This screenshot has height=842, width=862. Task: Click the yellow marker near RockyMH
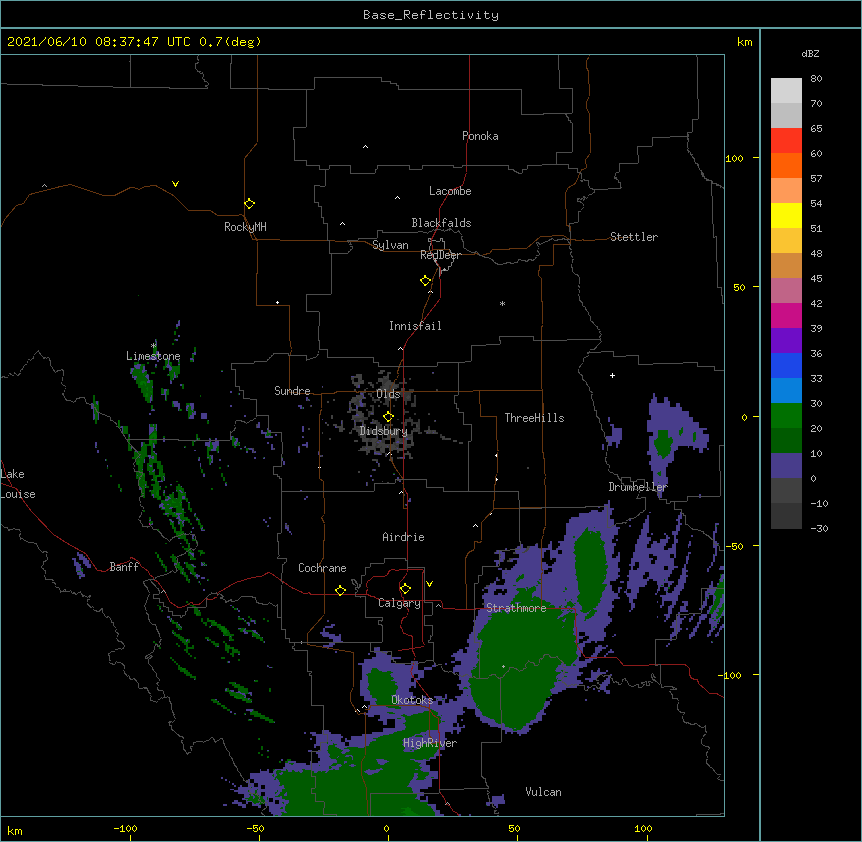tap(249, 204)
